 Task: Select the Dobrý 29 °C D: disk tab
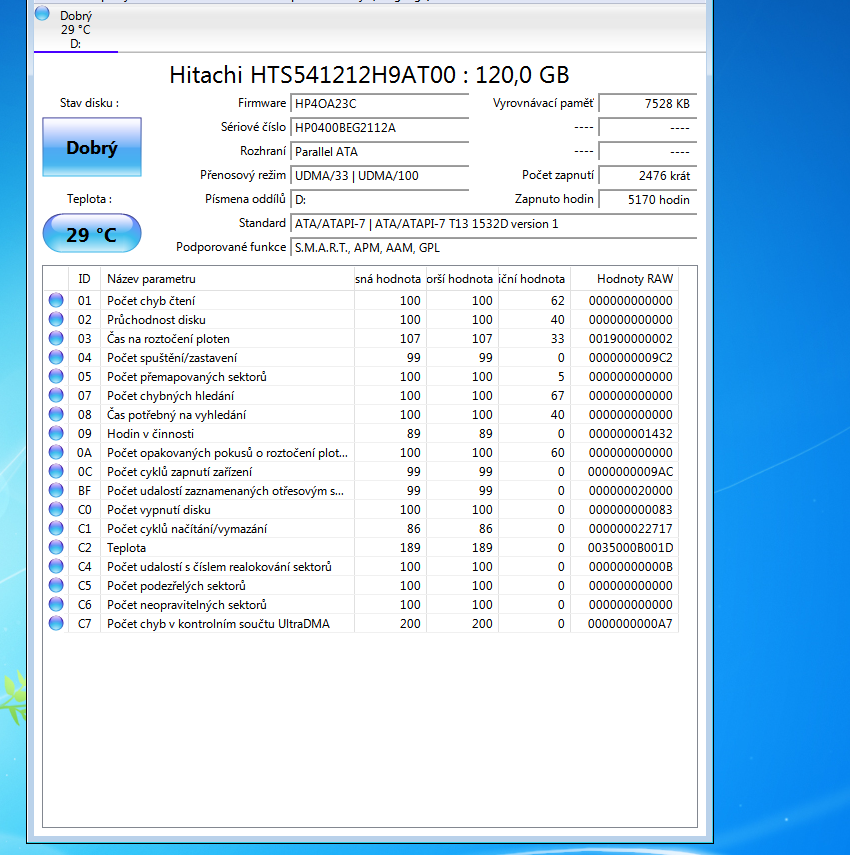[76, 29]
